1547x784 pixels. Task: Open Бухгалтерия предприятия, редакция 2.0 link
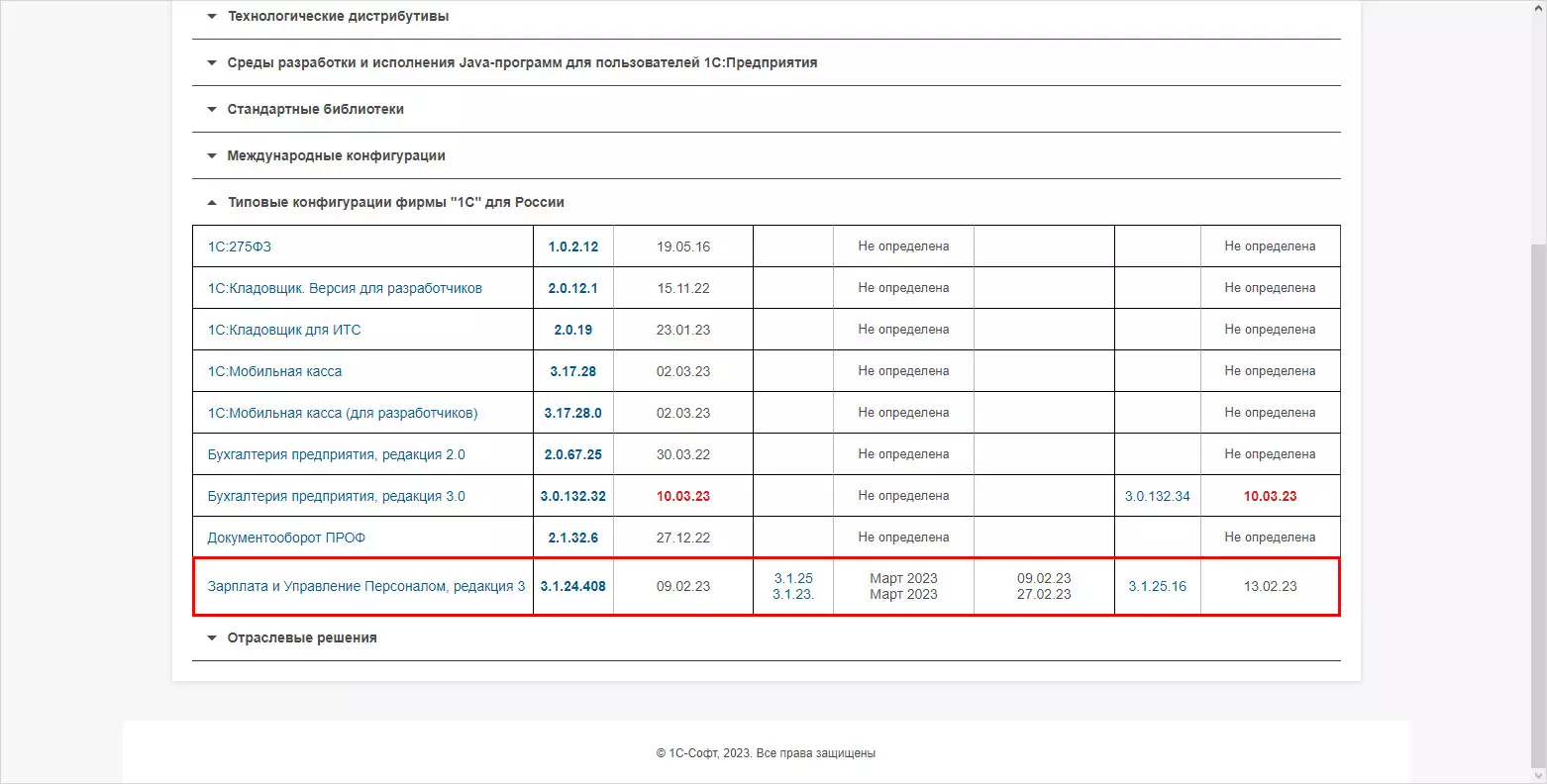336,454
